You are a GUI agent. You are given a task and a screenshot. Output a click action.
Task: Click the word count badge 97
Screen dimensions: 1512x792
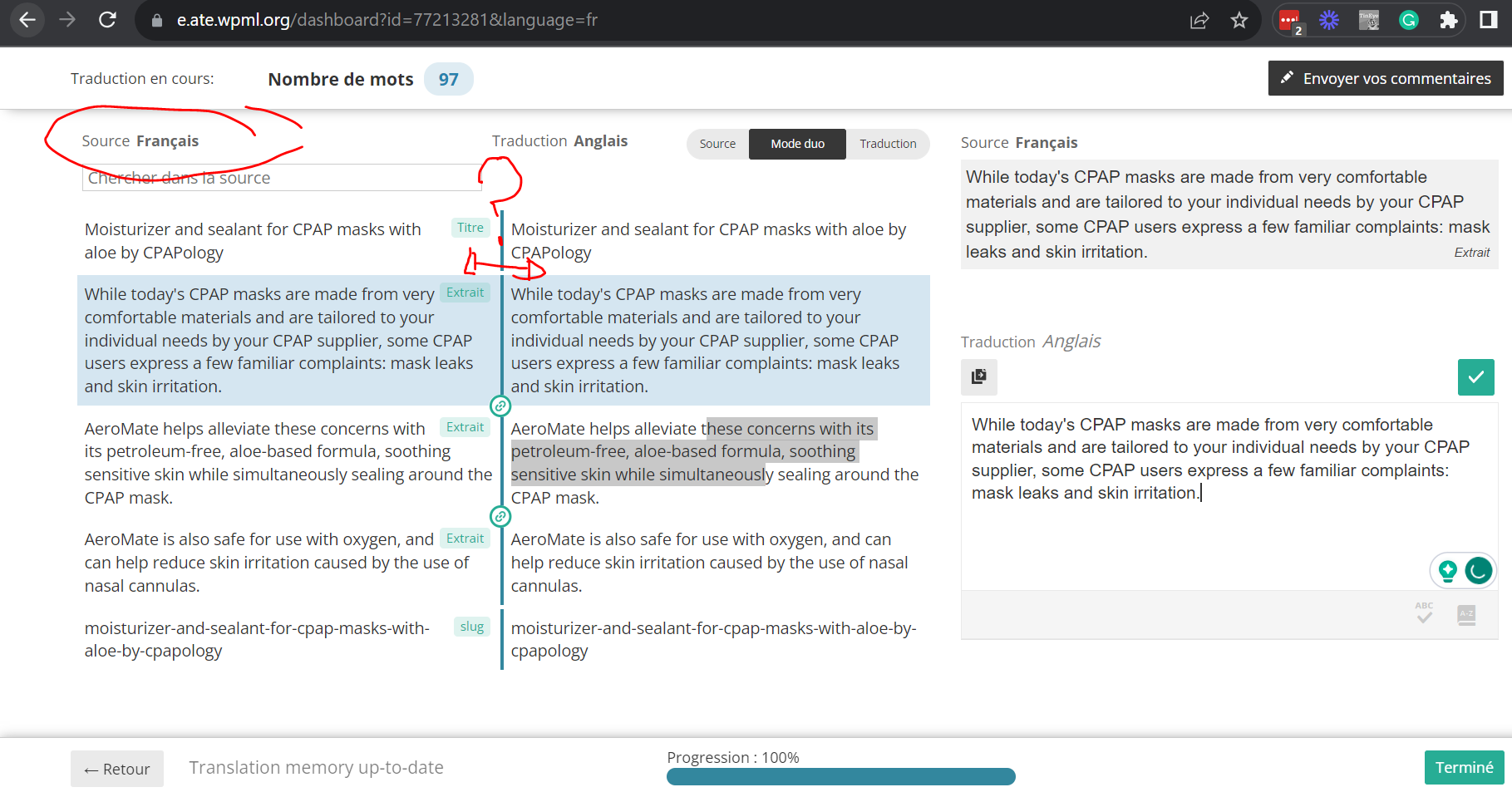click(448, 79)
